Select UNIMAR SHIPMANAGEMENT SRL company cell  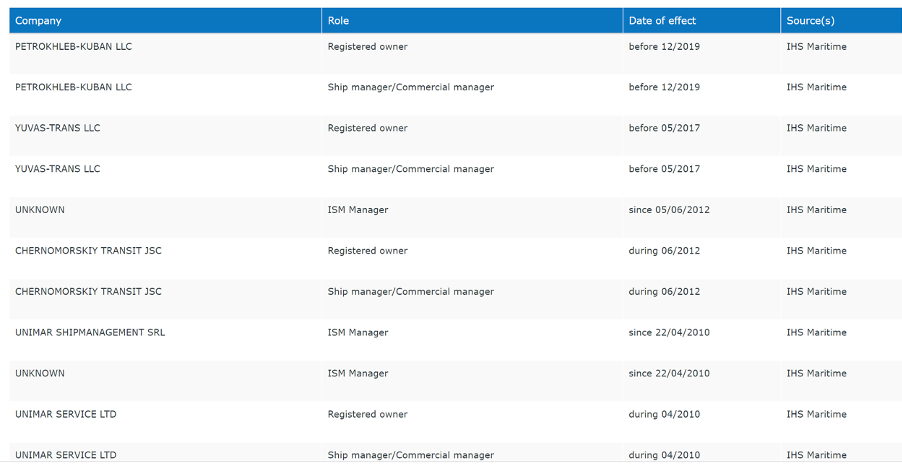click(x=90, y=333)
